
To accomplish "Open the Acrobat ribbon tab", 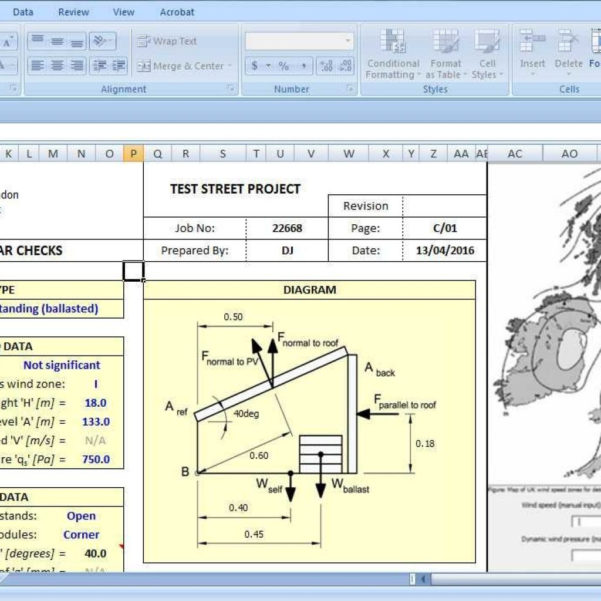I will click(177, 12).
